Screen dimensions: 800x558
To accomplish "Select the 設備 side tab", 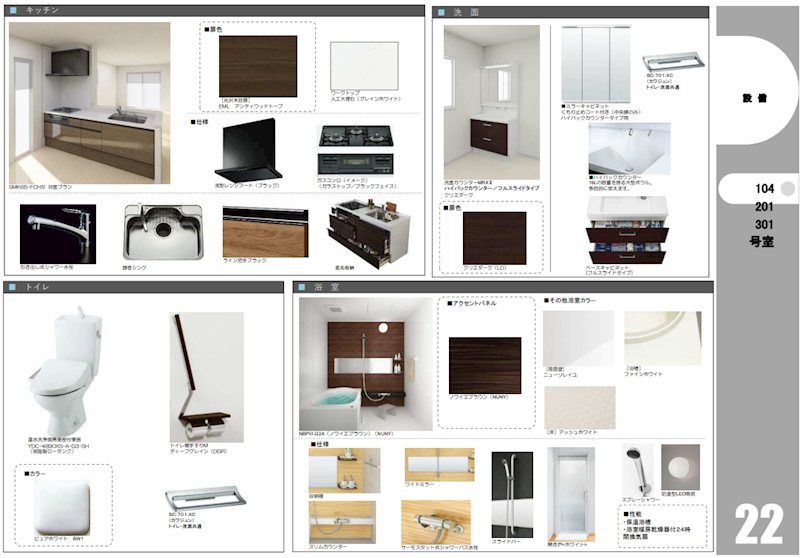I will coord(755,98).
